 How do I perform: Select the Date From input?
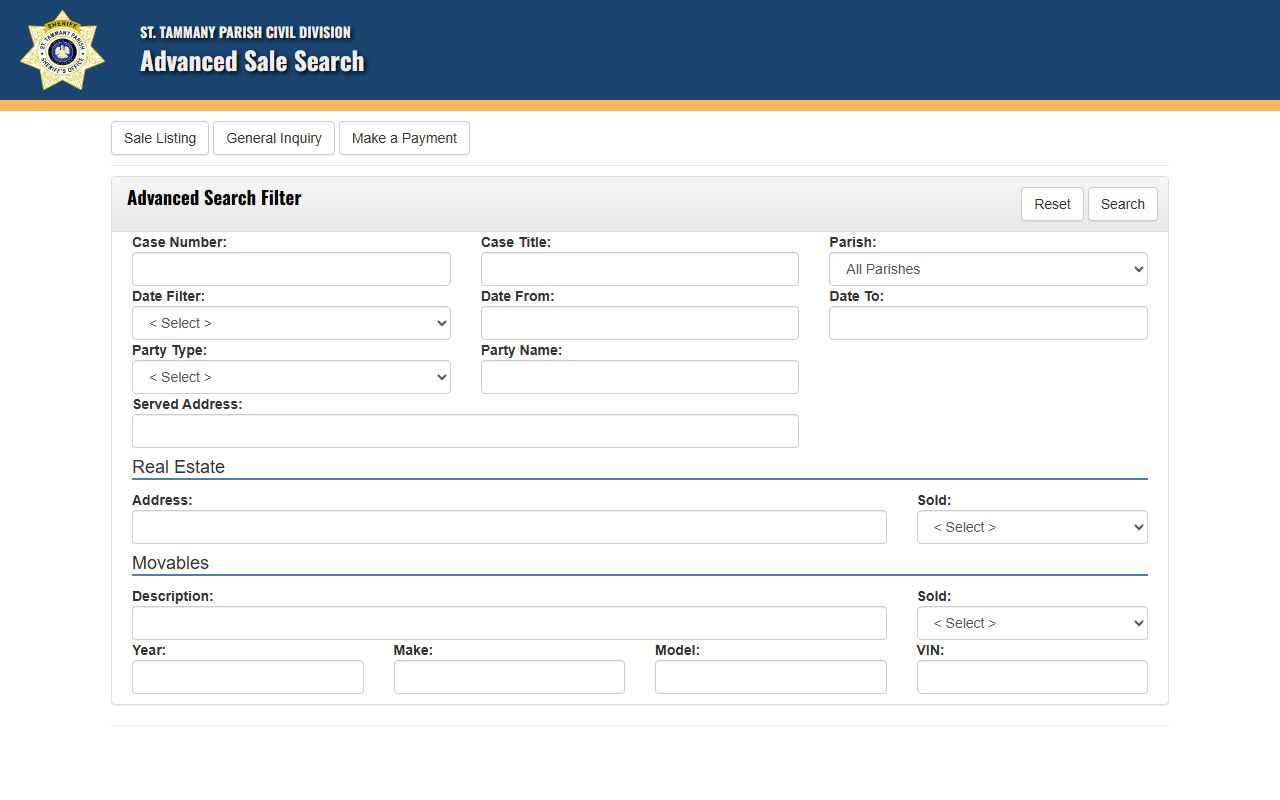pyautogui.click(x=640, y=323)
